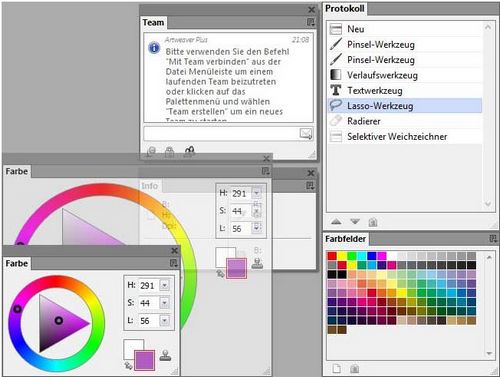This screenshot has width=500, height=377.
Task: Open the S value dropdown in front Farbe panel
Action: pyautogui.click(x=165, y=303)
